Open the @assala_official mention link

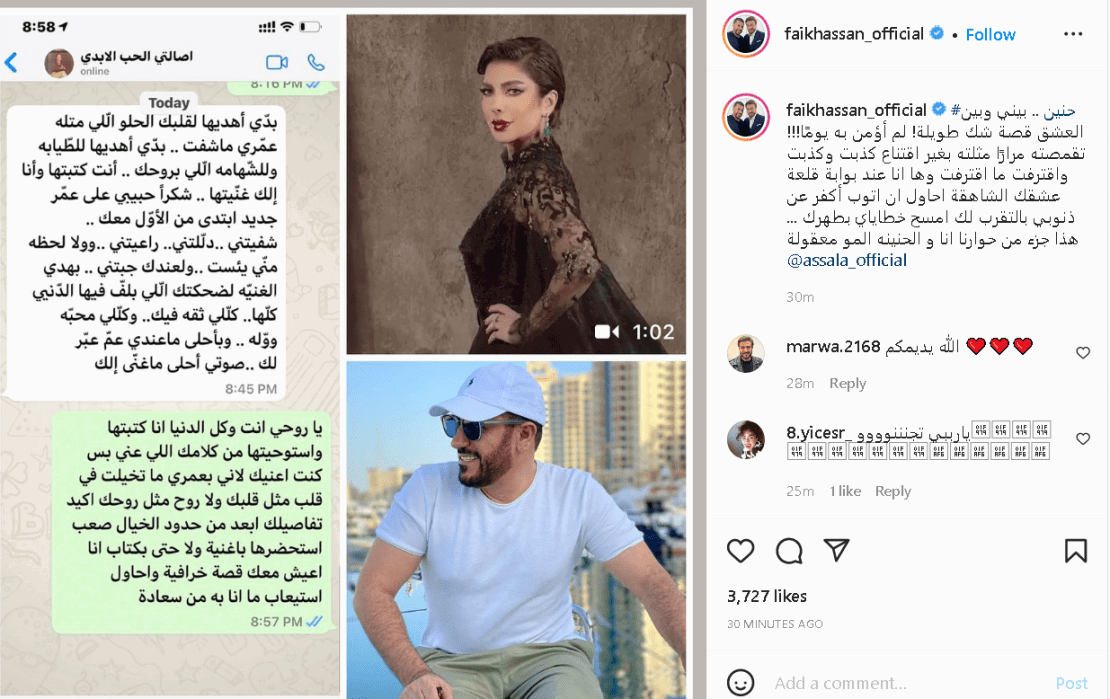tap(847, 261)
